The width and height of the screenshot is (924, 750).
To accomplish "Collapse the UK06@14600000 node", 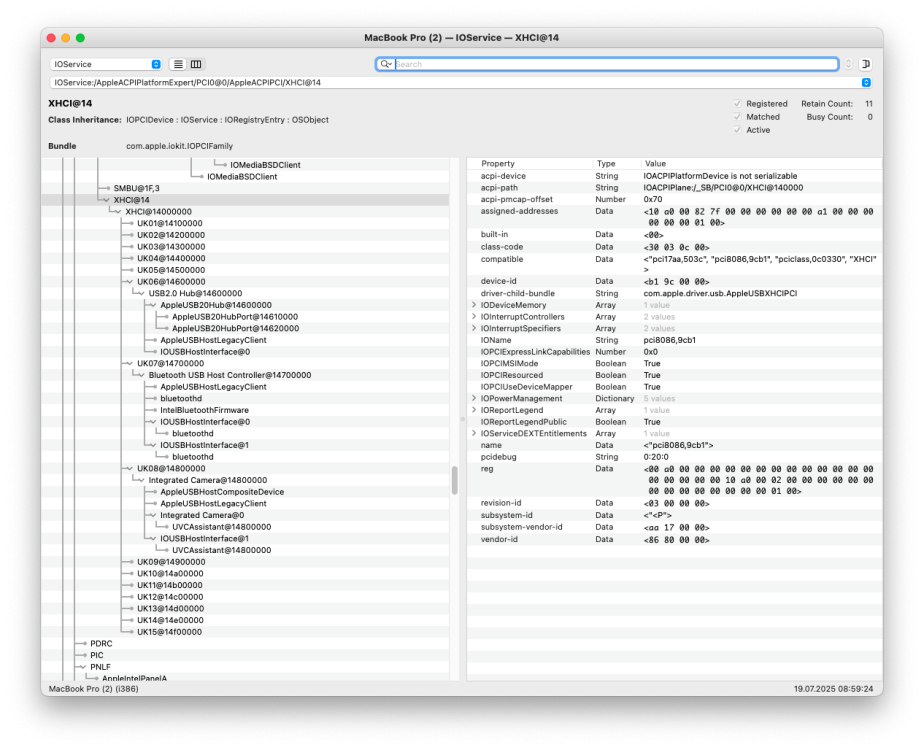I will coord(130,282).
